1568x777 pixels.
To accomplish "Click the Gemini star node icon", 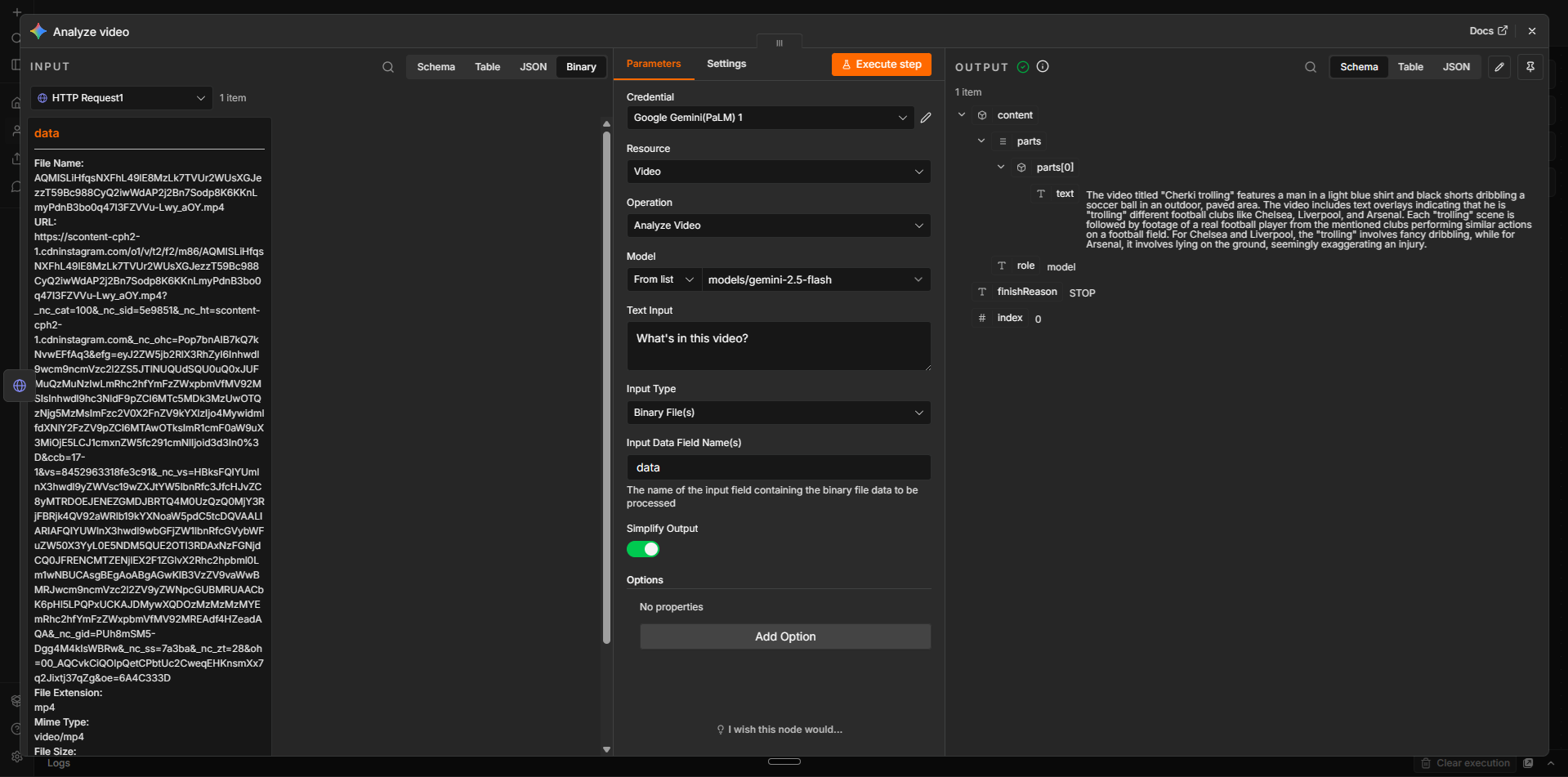I will click(38, 31).
